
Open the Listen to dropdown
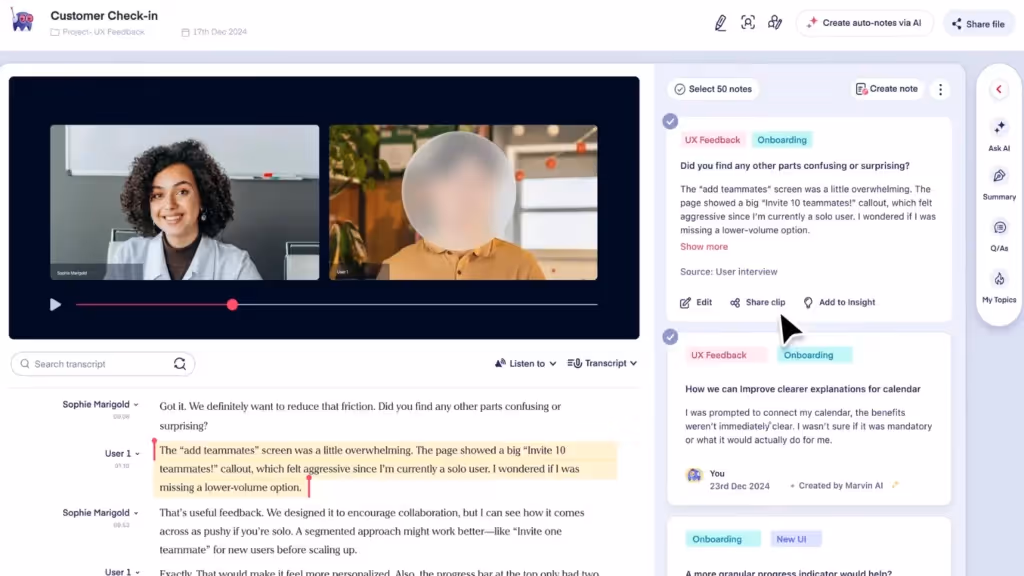pyautogui.click(x=525, y=363)
